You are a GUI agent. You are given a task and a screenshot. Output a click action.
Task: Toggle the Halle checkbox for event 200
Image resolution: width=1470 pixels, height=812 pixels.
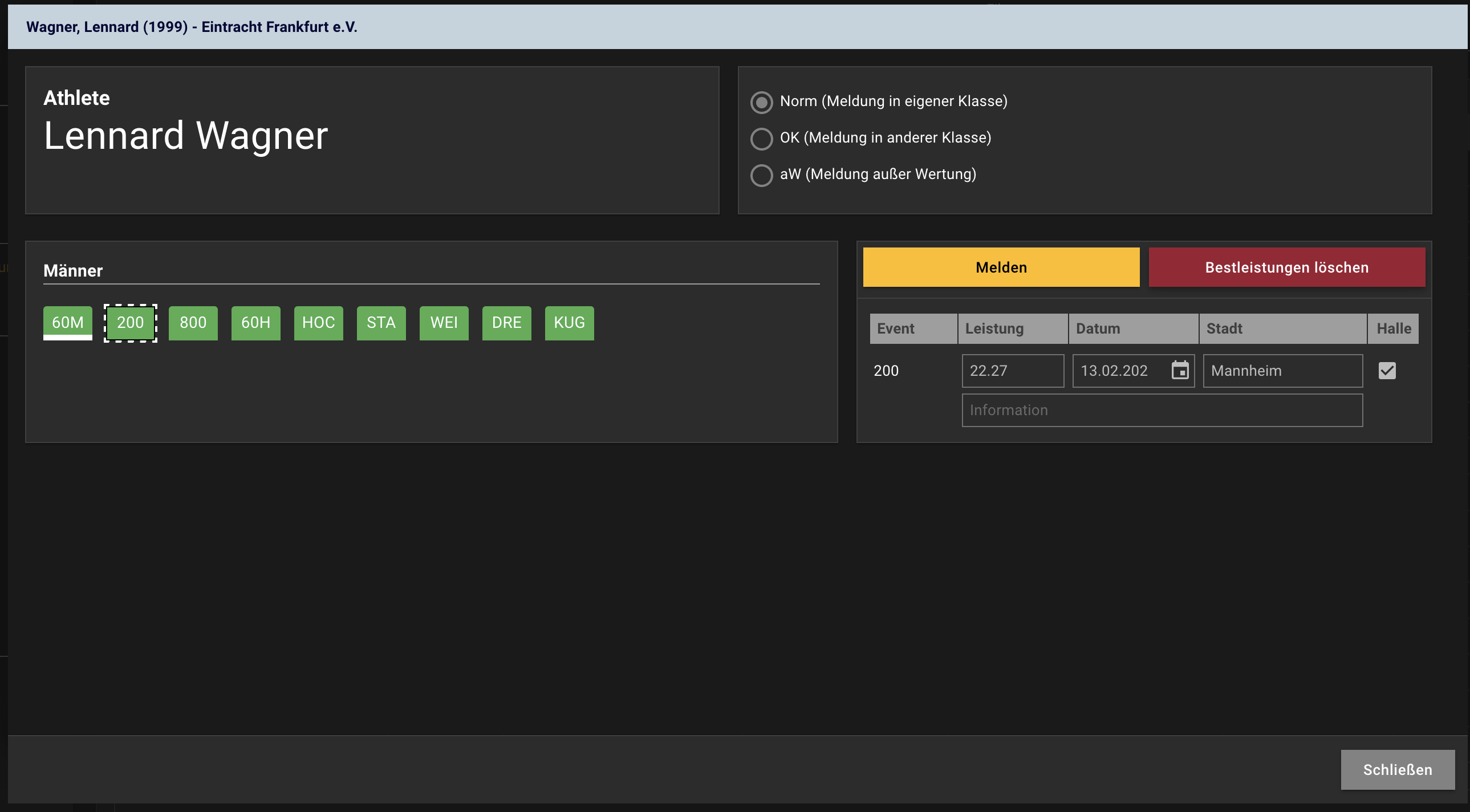[x=1387, y=371]
